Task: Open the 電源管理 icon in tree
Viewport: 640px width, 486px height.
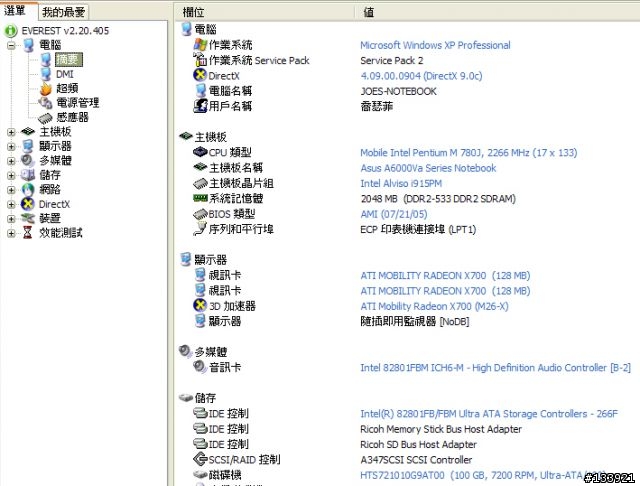Action: coord(45,103)
